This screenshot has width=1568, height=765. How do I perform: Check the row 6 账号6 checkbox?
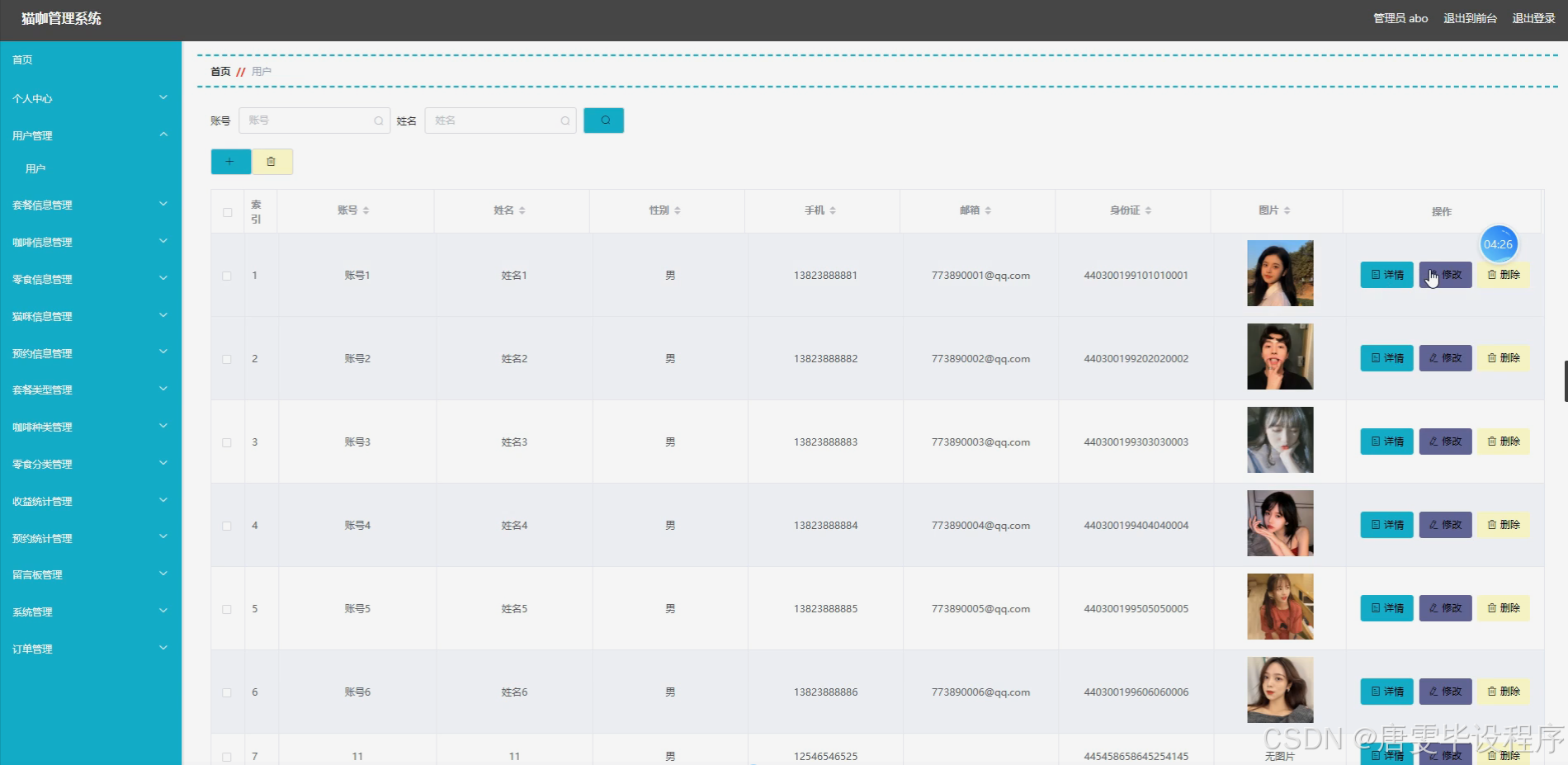[x=227, y=692]
